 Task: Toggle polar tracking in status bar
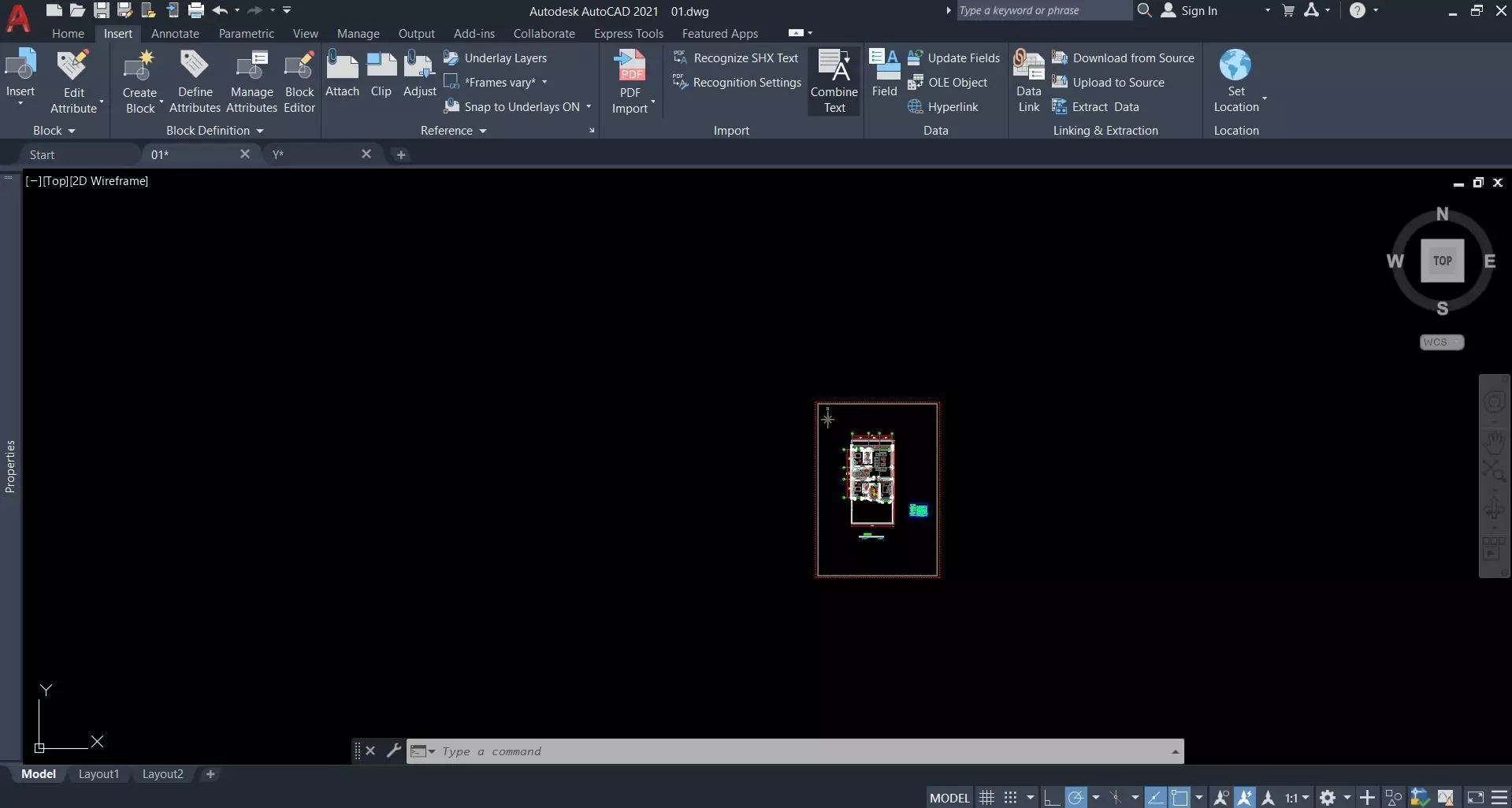tap(1075, 798)
